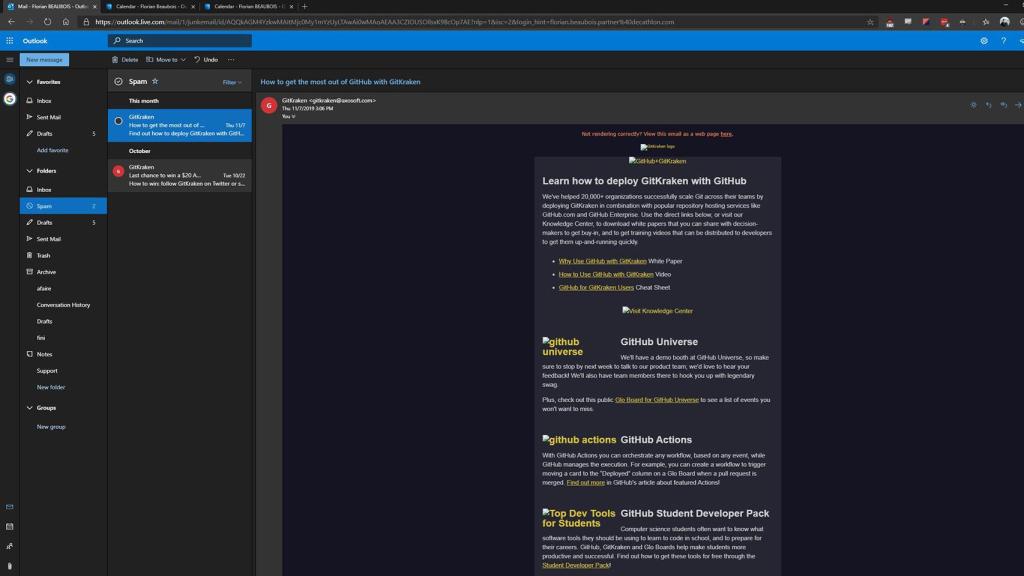Open the Outlook app launcher grid
Viewport: 1024px width, 576px height.
(10, 41)
